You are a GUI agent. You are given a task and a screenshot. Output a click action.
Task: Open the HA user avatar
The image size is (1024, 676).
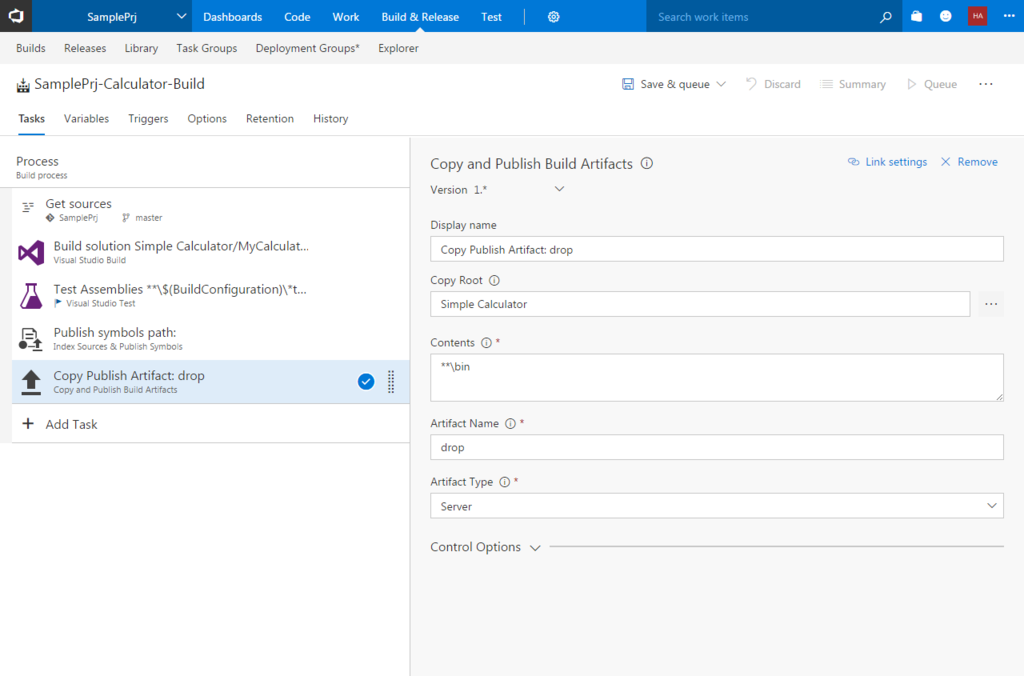977,16
